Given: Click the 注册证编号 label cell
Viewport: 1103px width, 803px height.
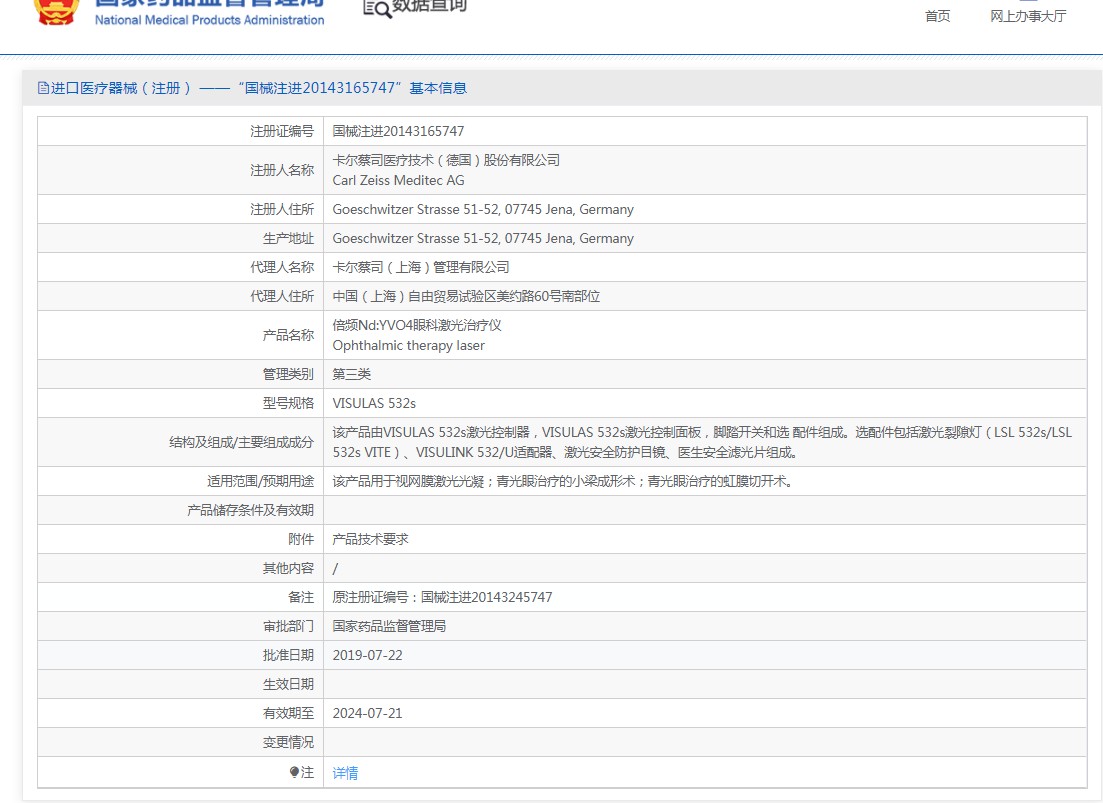Looking at the screenshot, I should tap(180, 131).
